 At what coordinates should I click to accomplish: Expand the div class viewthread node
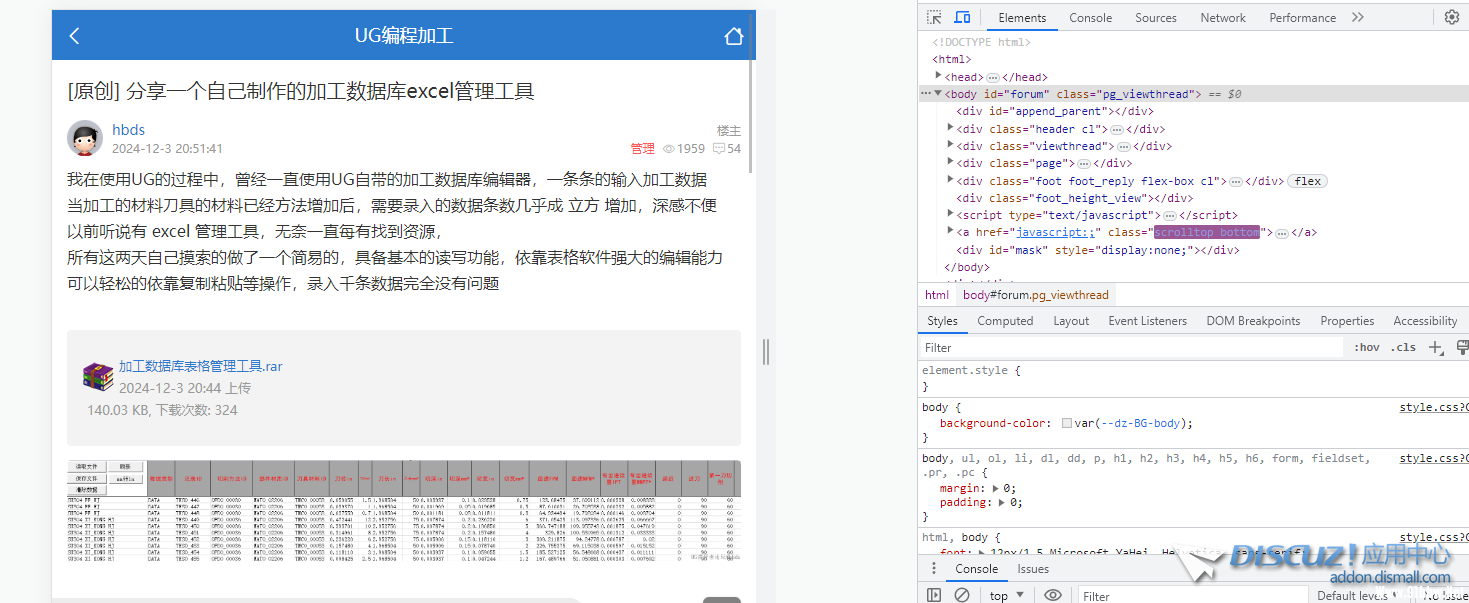pos(951,145)
